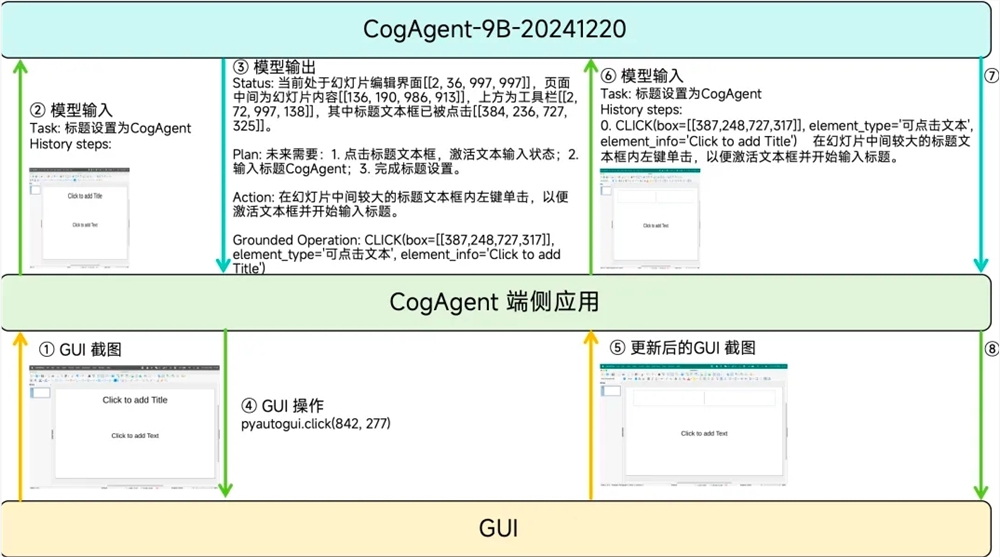Select the slide thumbnail in the step ① screenshot panel

point(41,393)
